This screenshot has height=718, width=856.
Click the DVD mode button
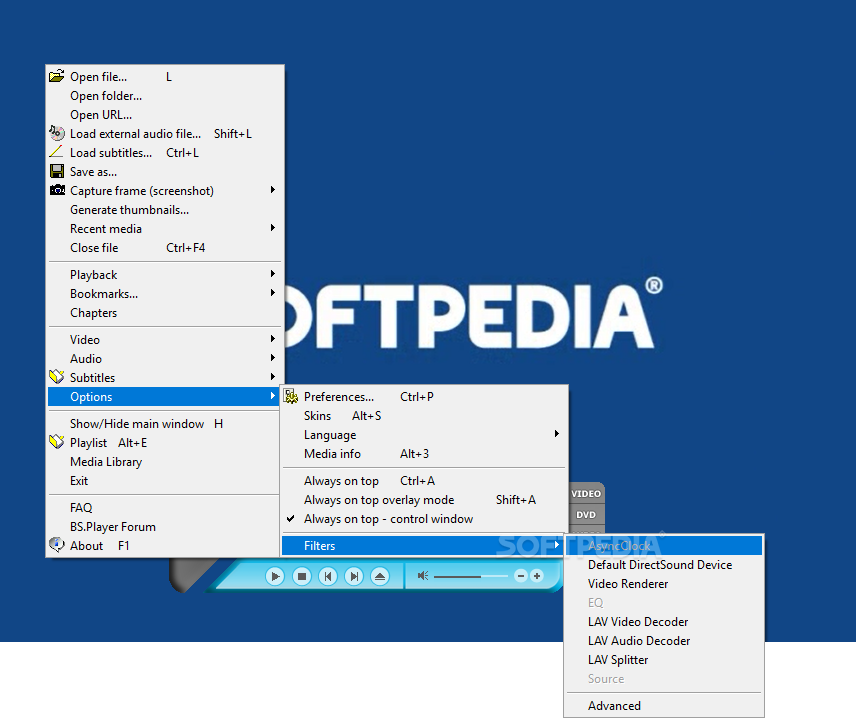coord(586,515)
